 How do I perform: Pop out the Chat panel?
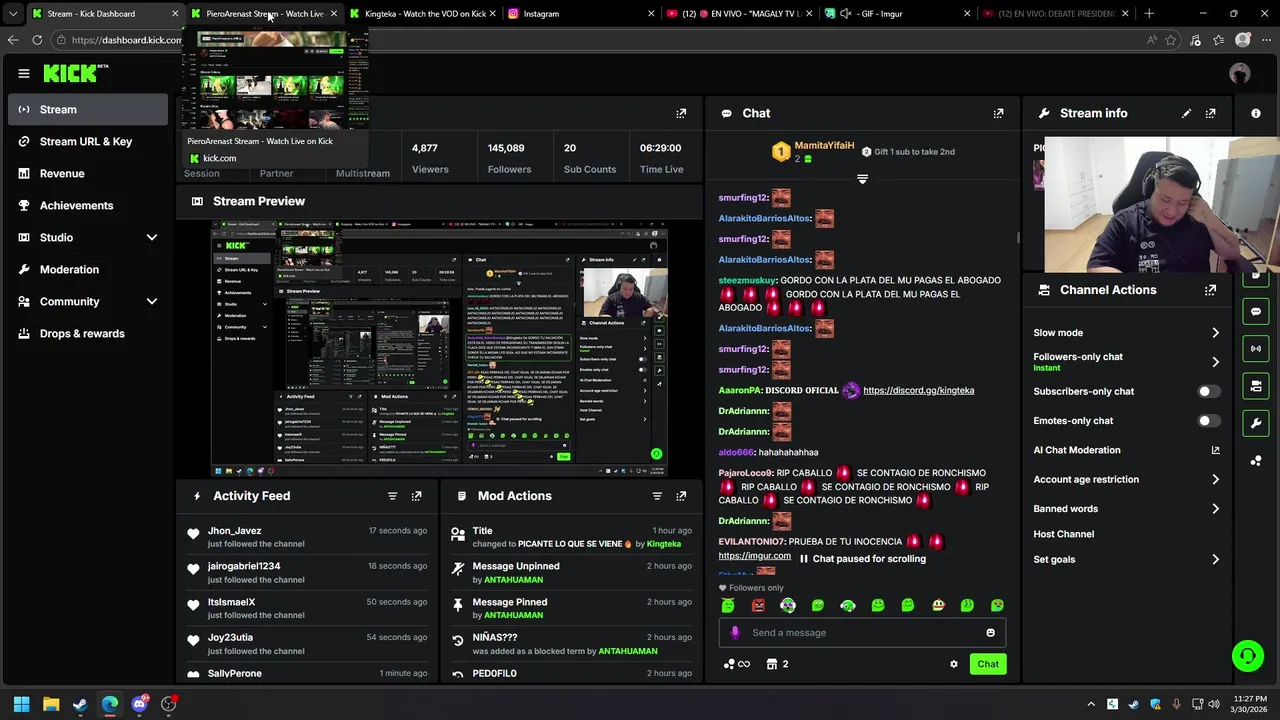pos(998,113)
